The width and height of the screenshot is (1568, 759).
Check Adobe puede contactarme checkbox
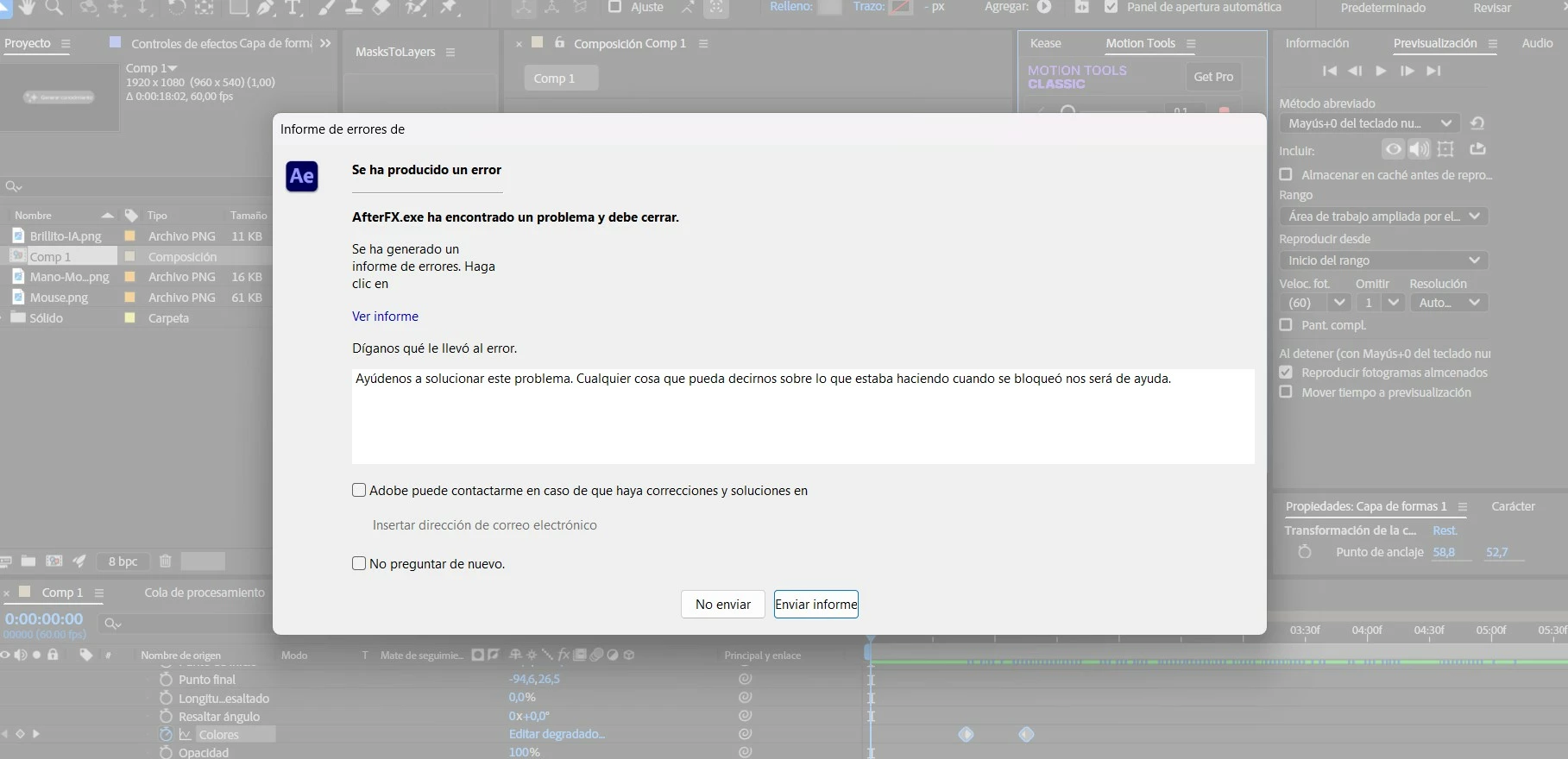point(359,490)
